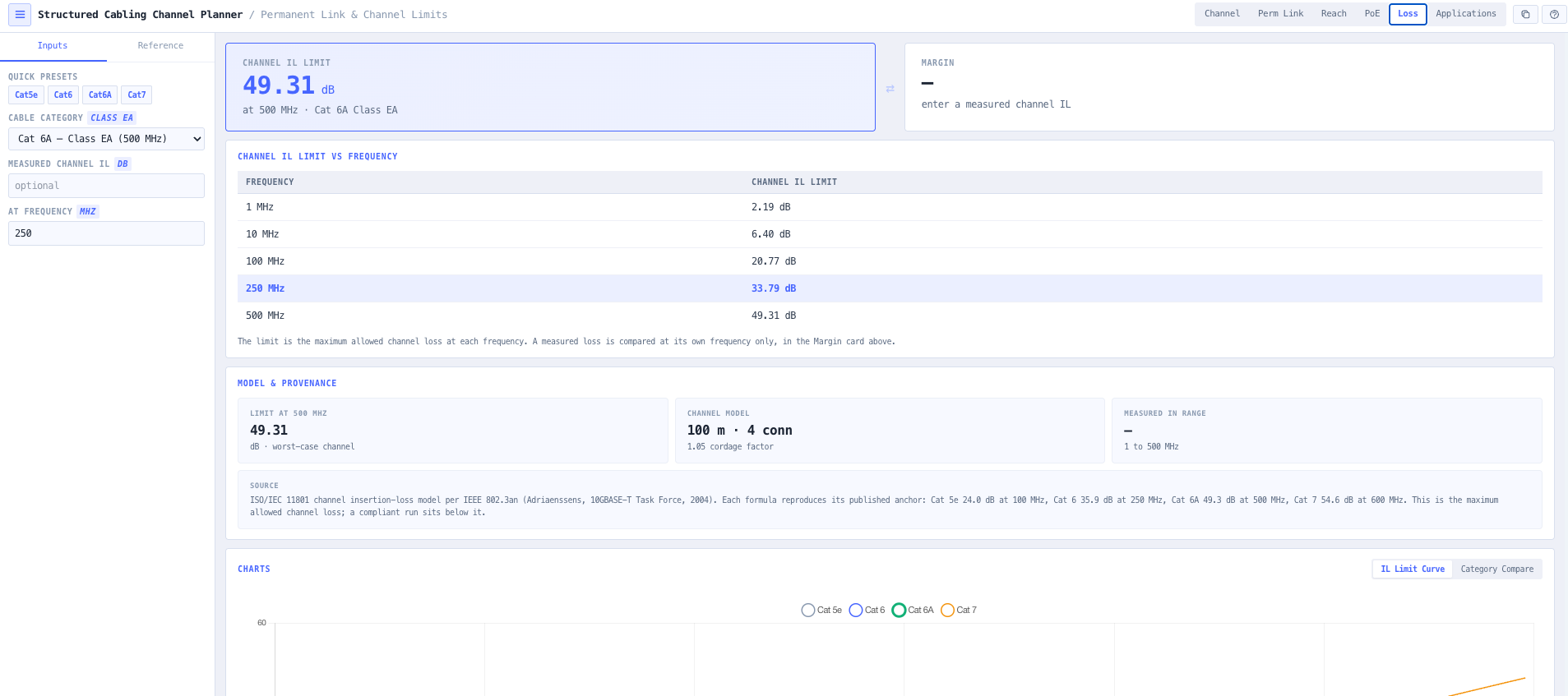Click the Structured Cabling Channel Planner title
The image size is (1568, 696).
(x=140, y=15)
